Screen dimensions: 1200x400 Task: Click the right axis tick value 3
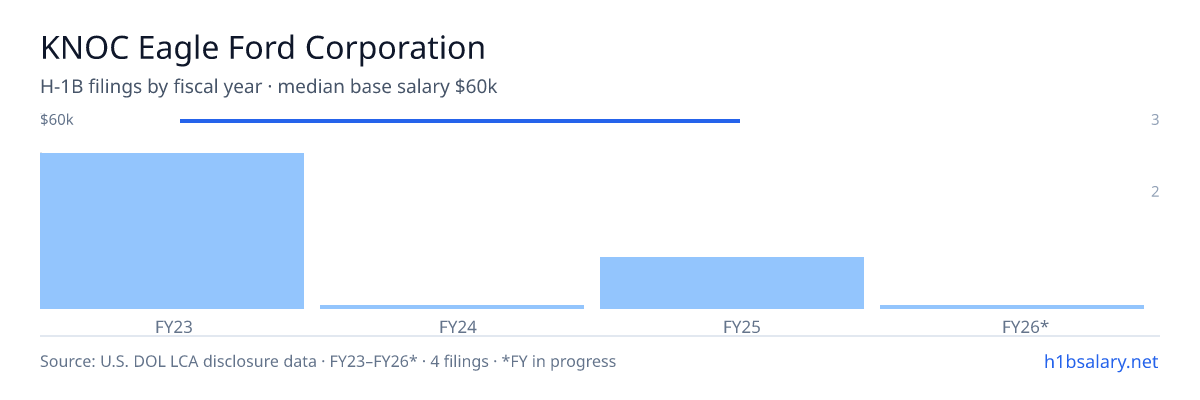click(x=1155, y=120)
